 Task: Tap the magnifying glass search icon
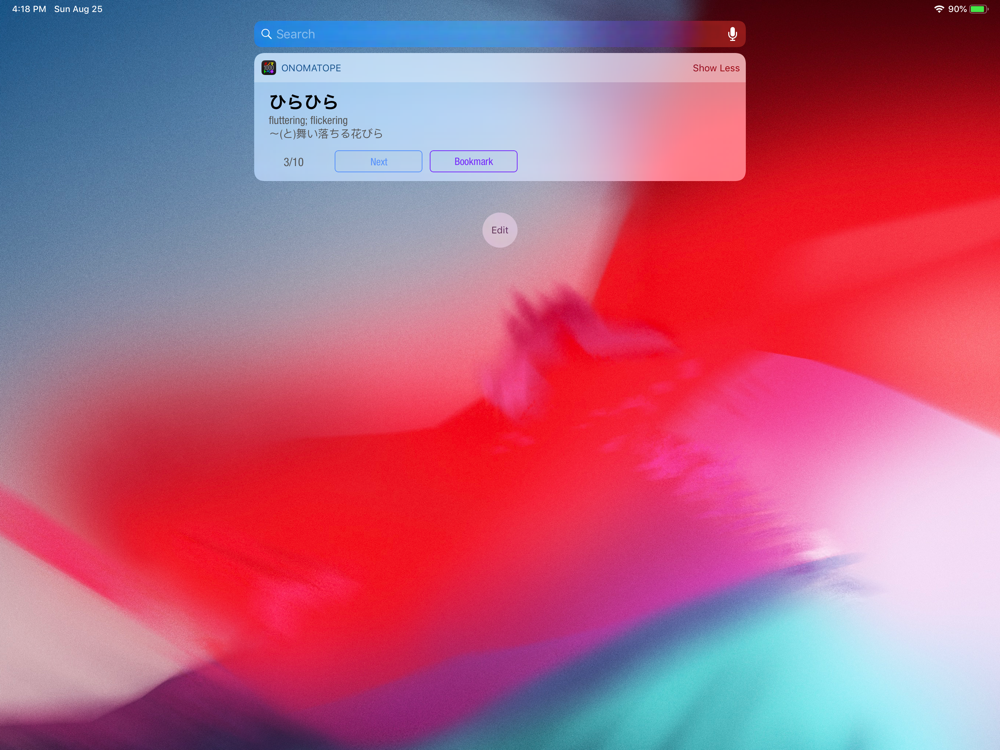[267, 34]
